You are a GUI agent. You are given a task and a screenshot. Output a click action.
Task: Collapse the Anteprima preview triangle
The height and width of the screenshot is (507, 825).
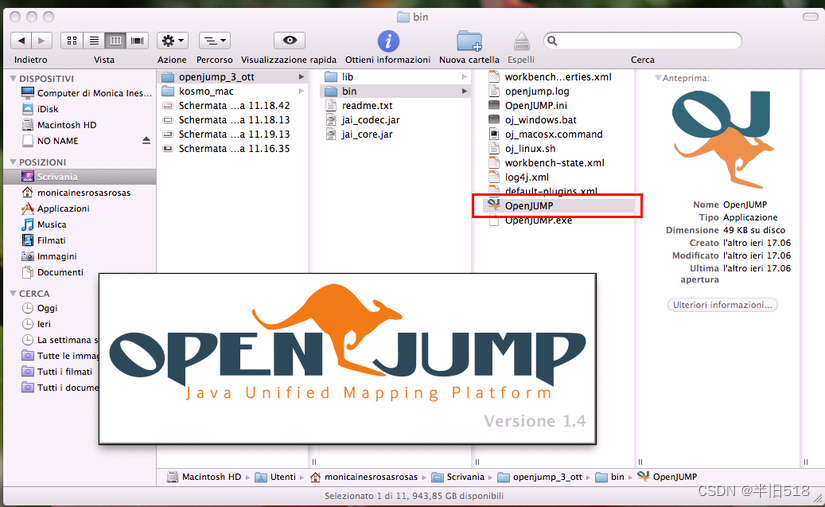pyautogui.click(x=658, y=78)
